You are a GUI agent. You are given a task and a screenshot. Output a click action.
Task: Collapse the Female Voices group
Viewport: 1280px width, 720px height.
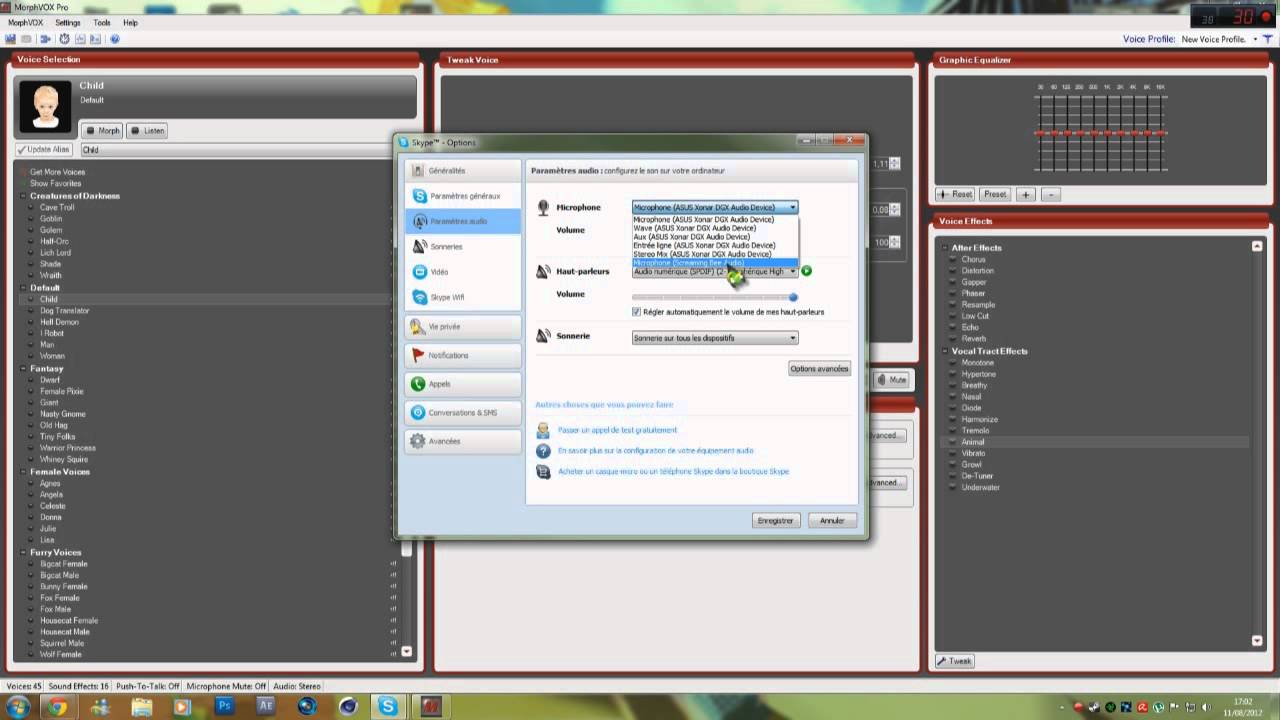[24, 472]
